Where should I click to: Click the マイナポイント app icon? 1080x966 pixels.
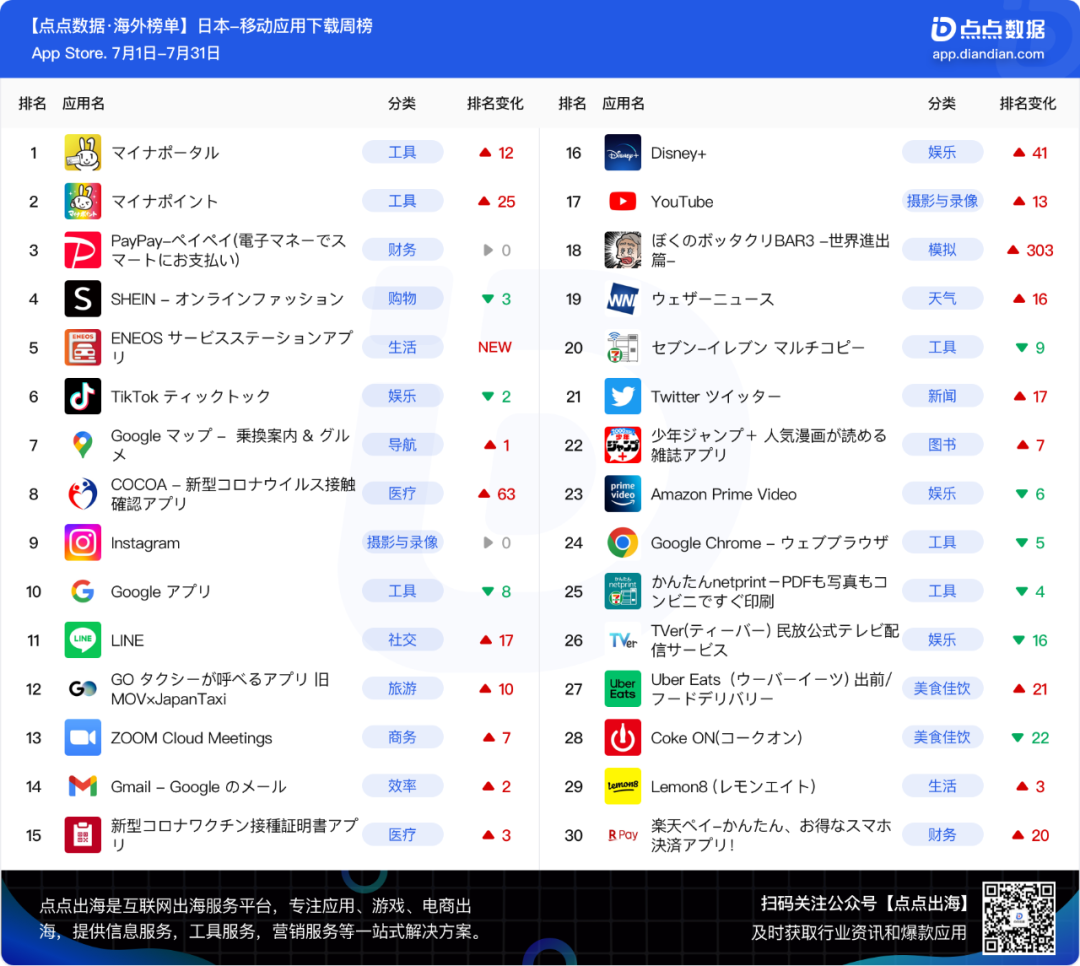click(83, 201)
